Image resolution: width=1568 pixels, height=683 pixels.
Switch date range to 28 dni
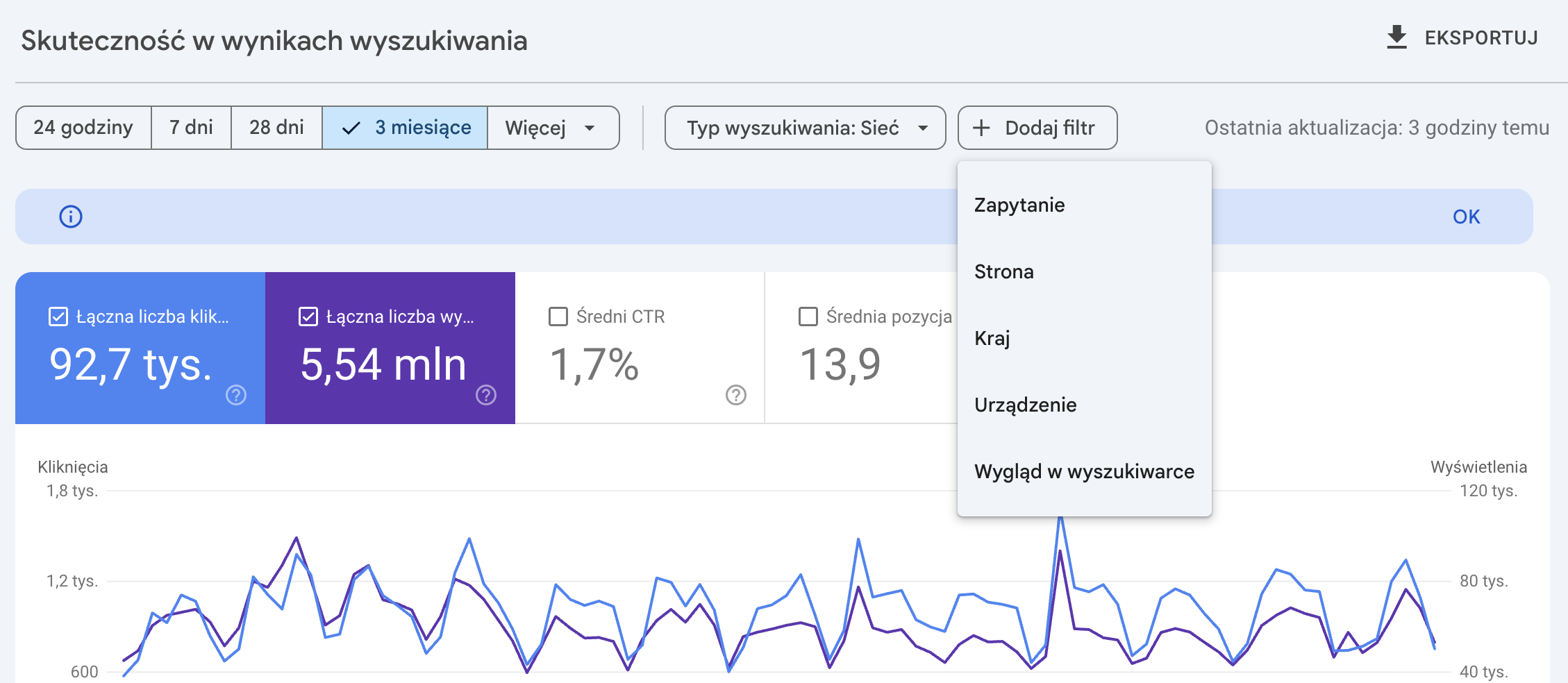click(x=276, y=128)
